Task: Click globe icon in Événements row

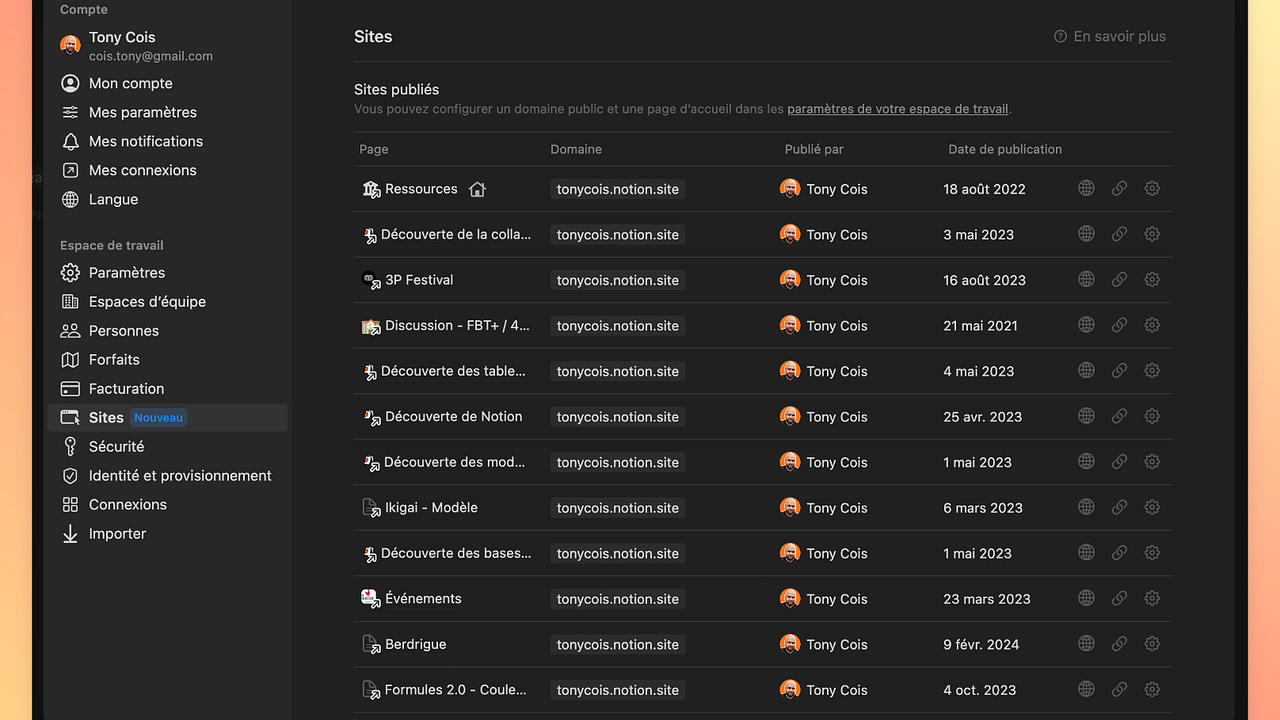Action: click(1086, 598)
